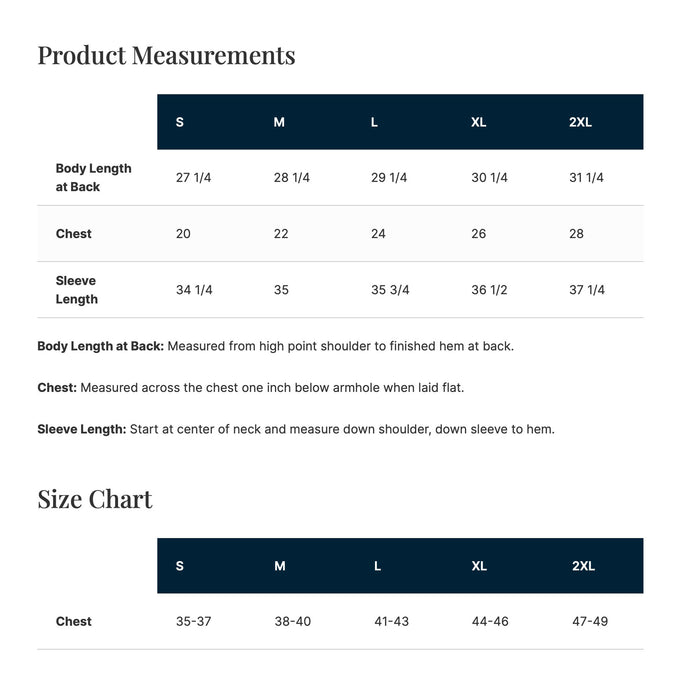Screen dimensions: 700x700
Task: Click the Product Measurements heading
Action: click(166, 56)
